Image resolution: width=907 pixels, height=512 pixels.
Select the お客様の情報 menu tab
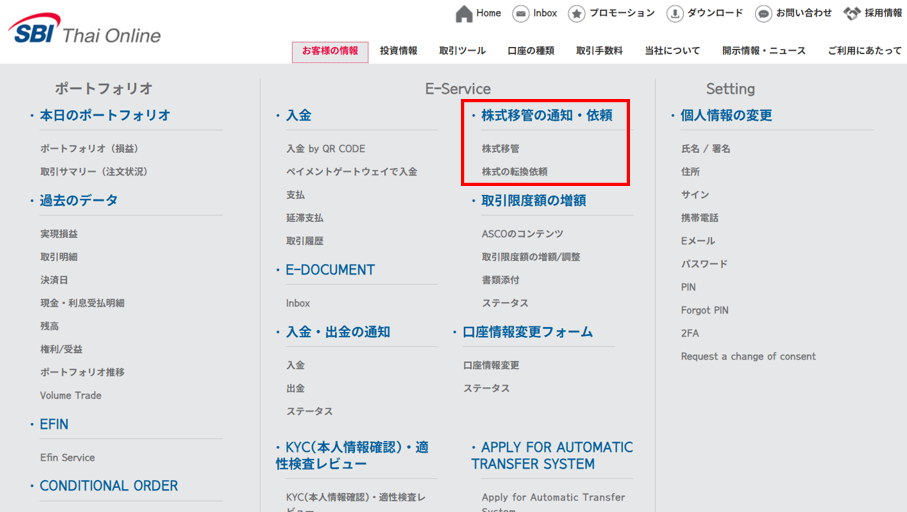pos(330,51)
